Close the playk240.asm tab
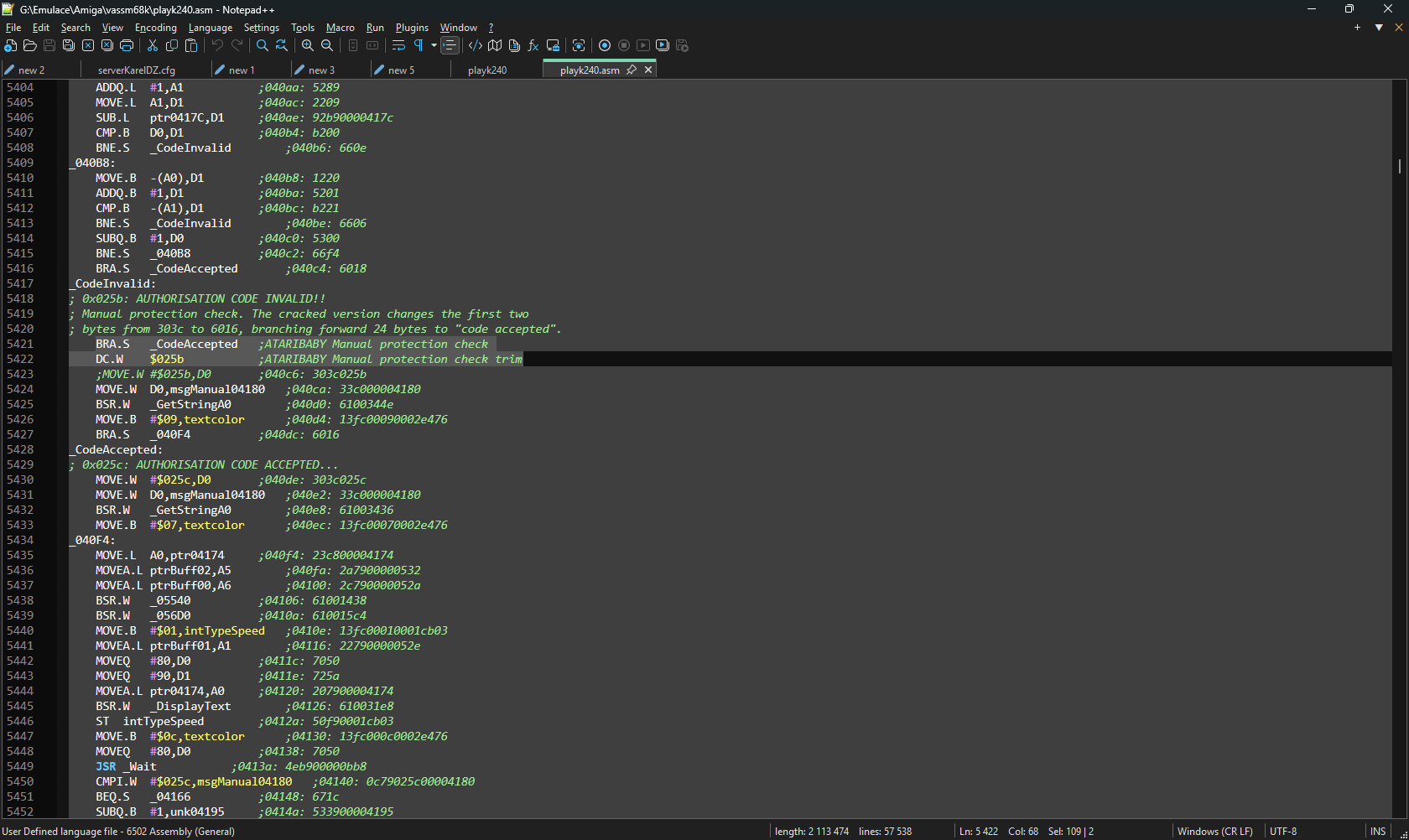 click(648, 70)
